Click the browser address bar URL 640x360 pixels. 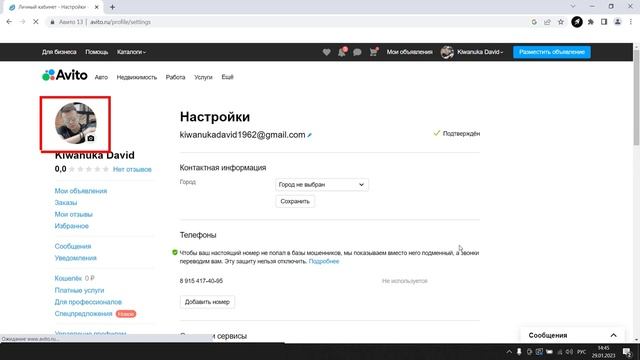point(120,22)
